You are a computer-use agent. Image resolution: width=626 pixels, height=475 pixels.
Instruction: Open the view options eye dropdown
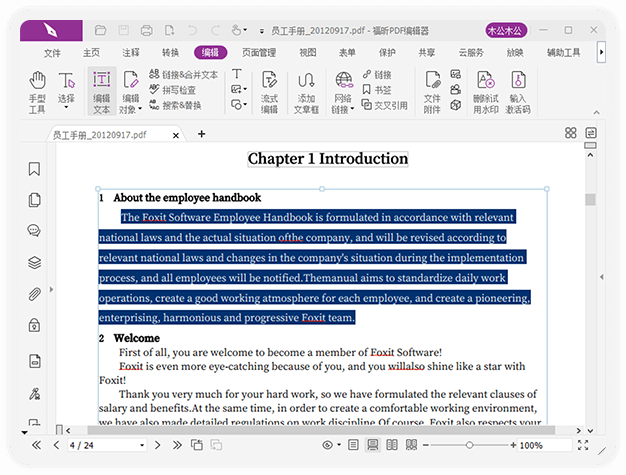click(339, 445)
